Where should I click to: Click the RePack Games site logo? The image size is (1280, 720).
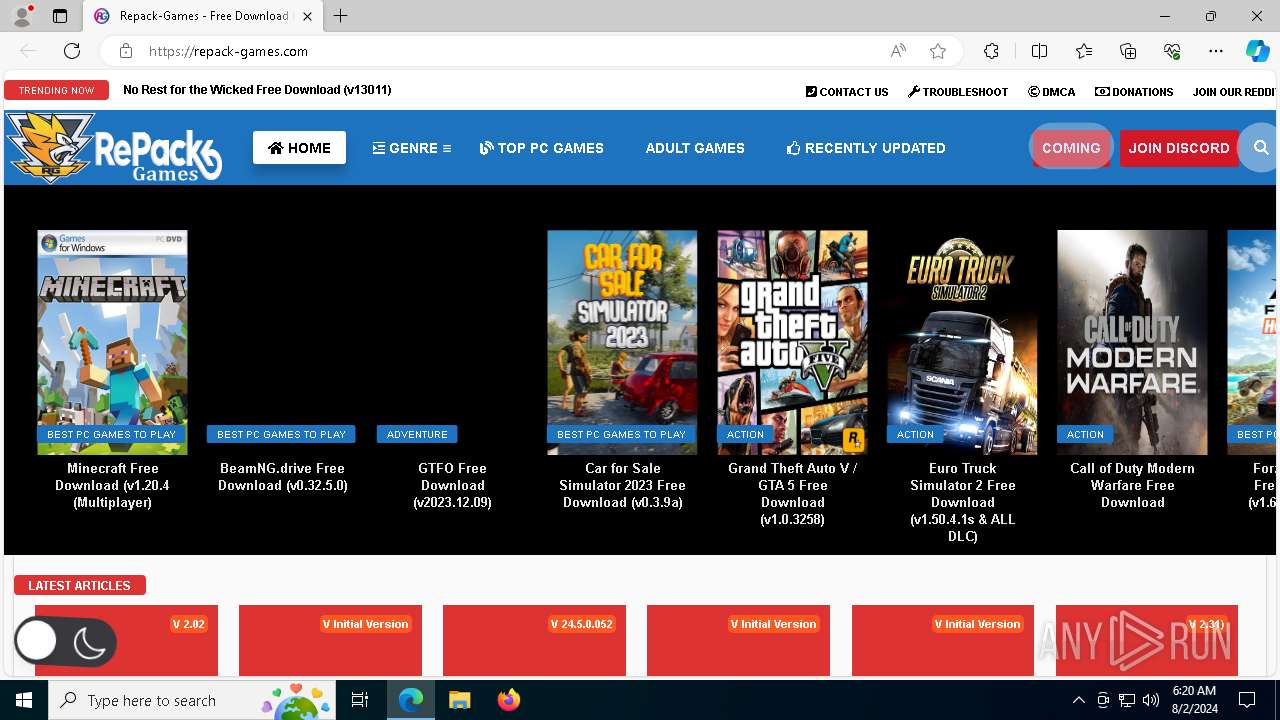pos(113,148)
